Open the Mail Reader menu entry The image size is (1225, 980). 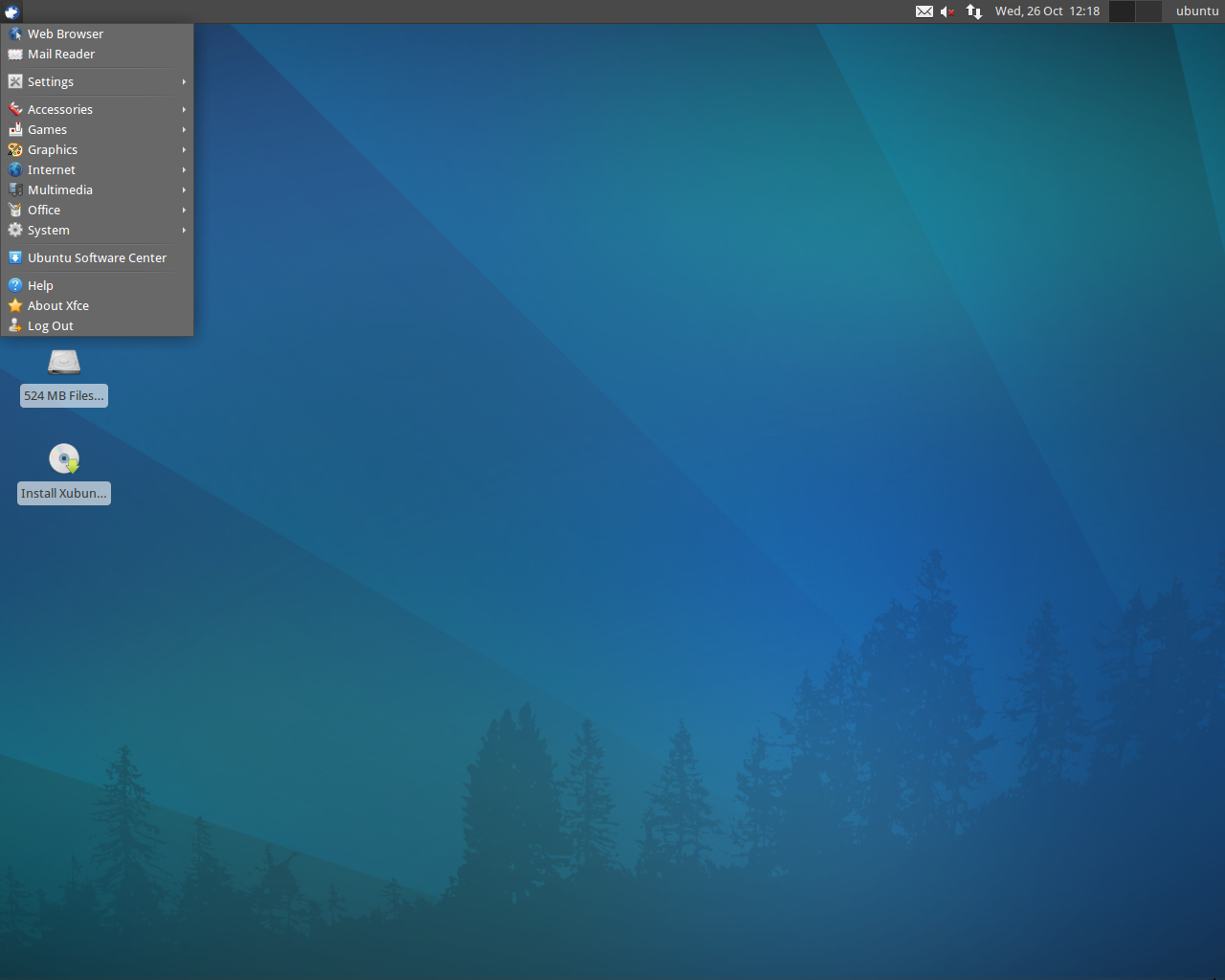pyautogui.click(x=97, y=54)
